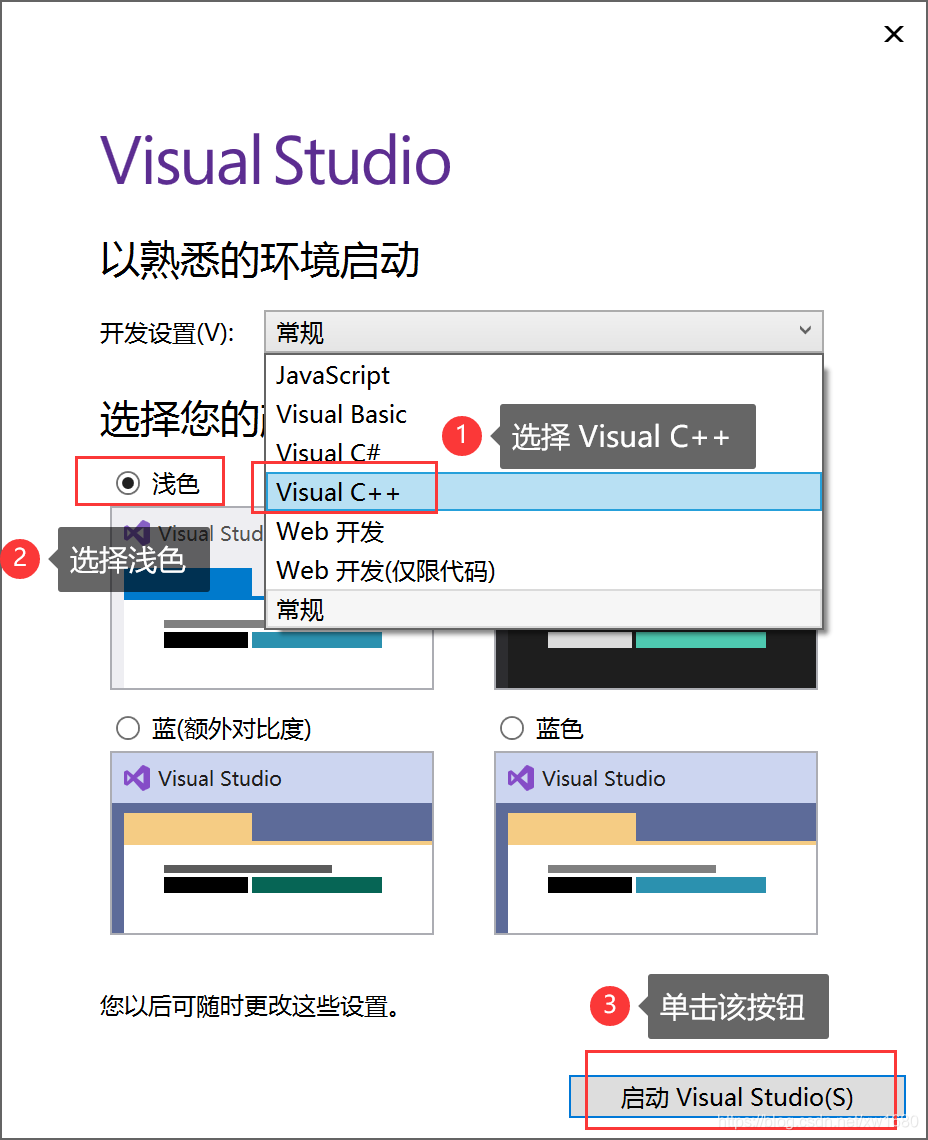Click the Visual Studio logo in 蓝(额外对比度) preview

click(x=137, y=779)
